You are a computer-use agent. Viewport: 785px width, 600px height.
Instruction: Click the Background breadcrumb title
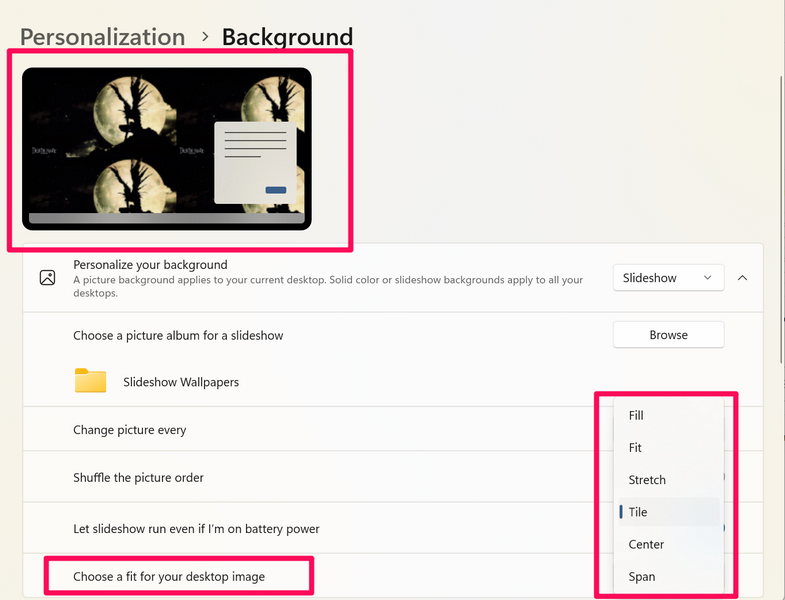click(287, 38)
